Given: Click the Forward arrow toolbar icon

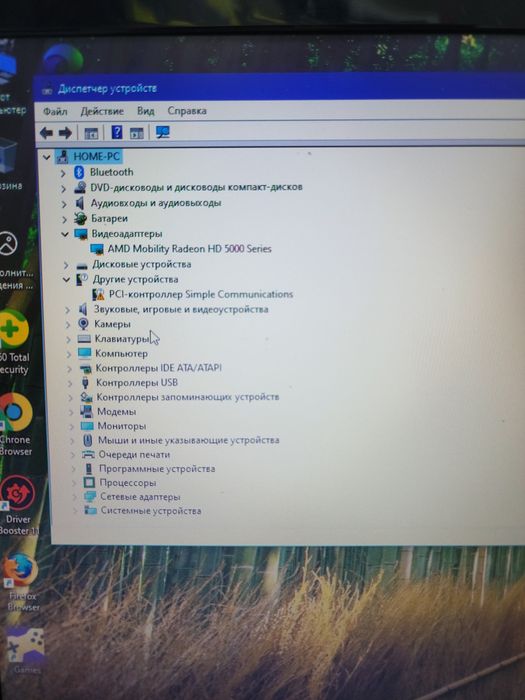Looking at the screenshot, I should click(x=65, y=133).
